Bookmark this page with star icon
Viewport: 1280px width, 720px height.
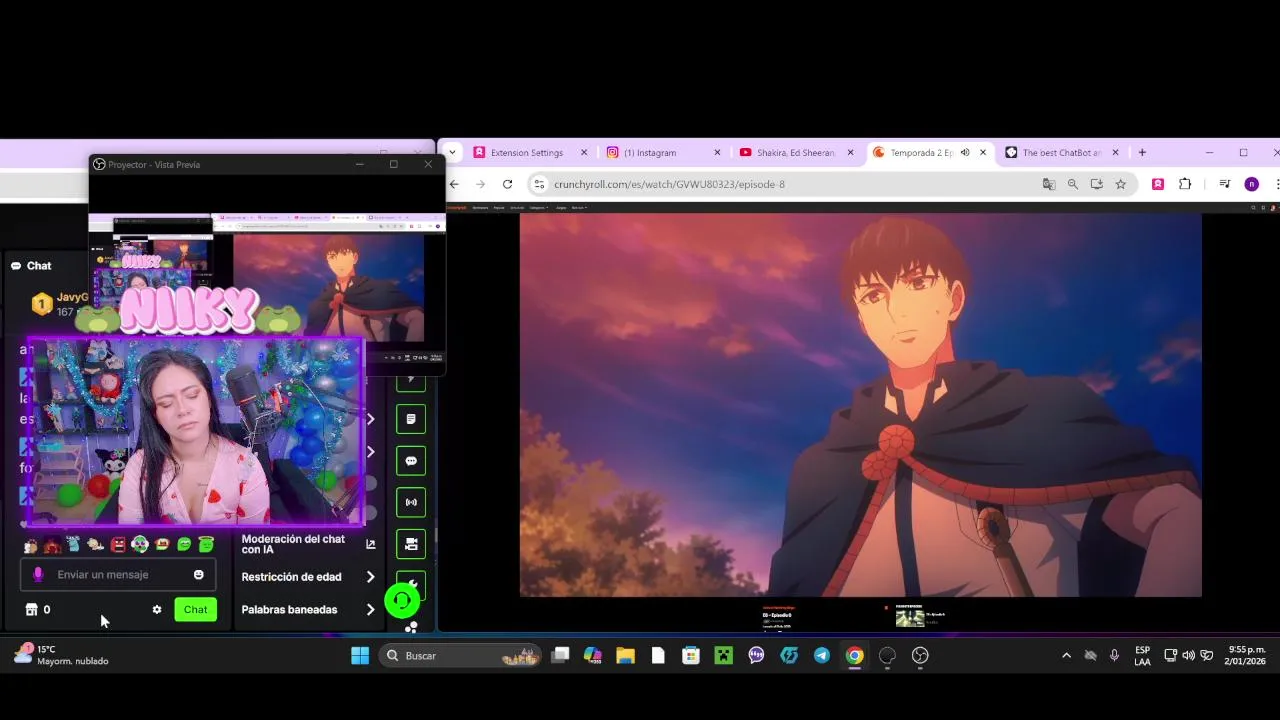pos(1121,184)
